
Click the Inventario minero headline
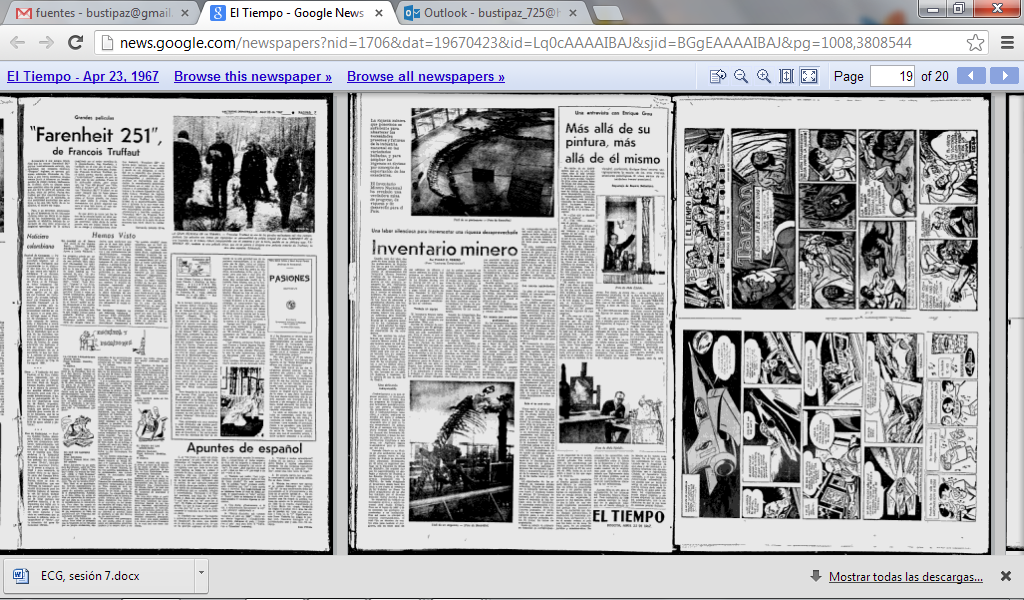(445, 248)
